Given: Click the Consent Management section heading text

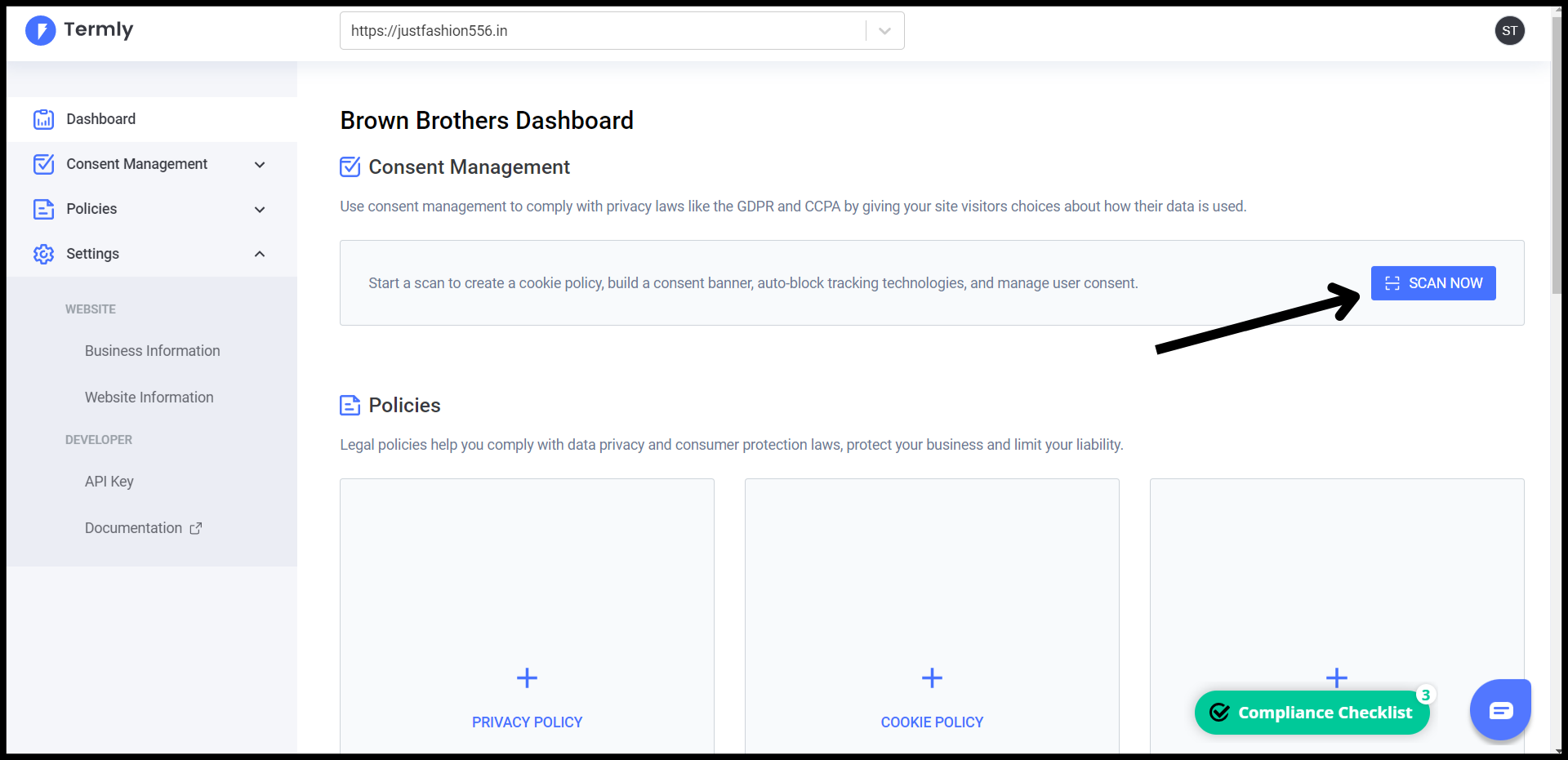Looking at the screenshot, I should tap(469, 167).
